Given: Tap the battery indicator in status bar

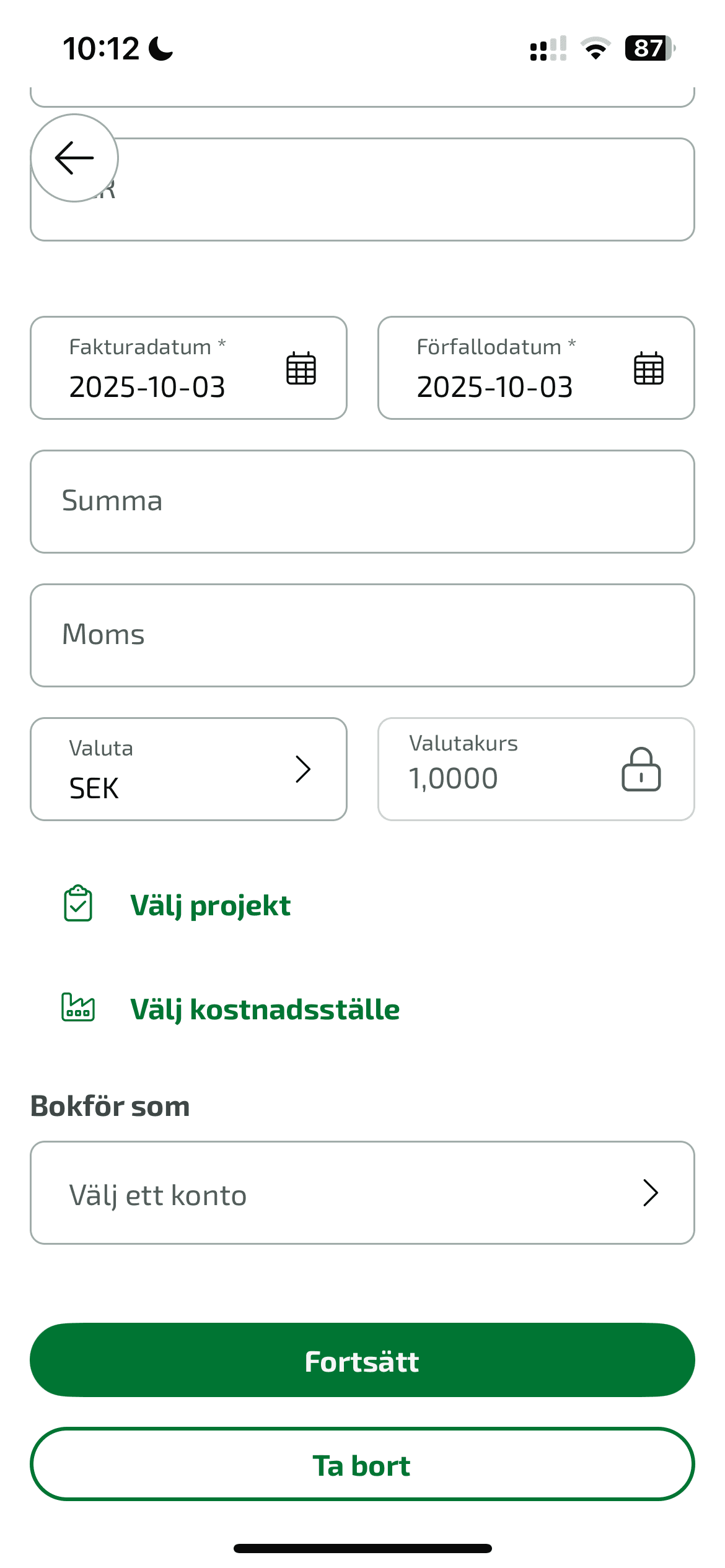Looking at the screenshot, I should (649, 48).
